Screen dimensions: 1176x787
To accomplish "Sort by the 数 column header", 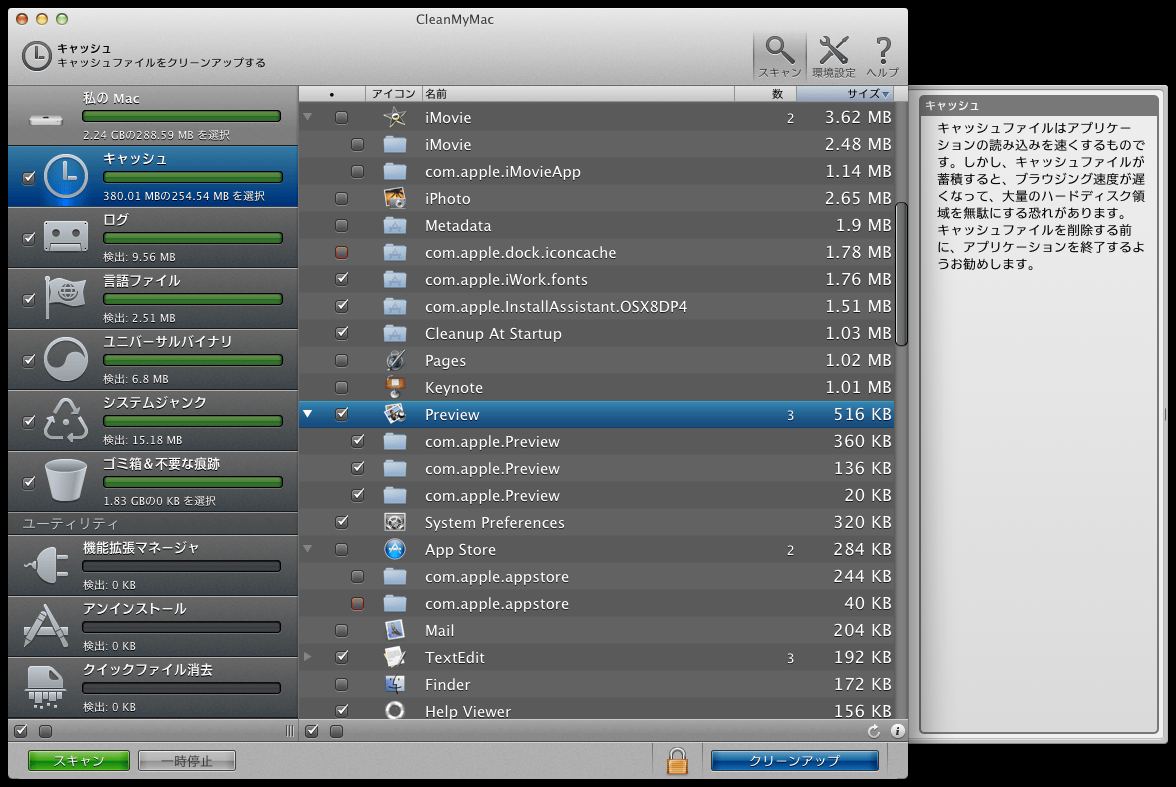I will coord(765,94).
